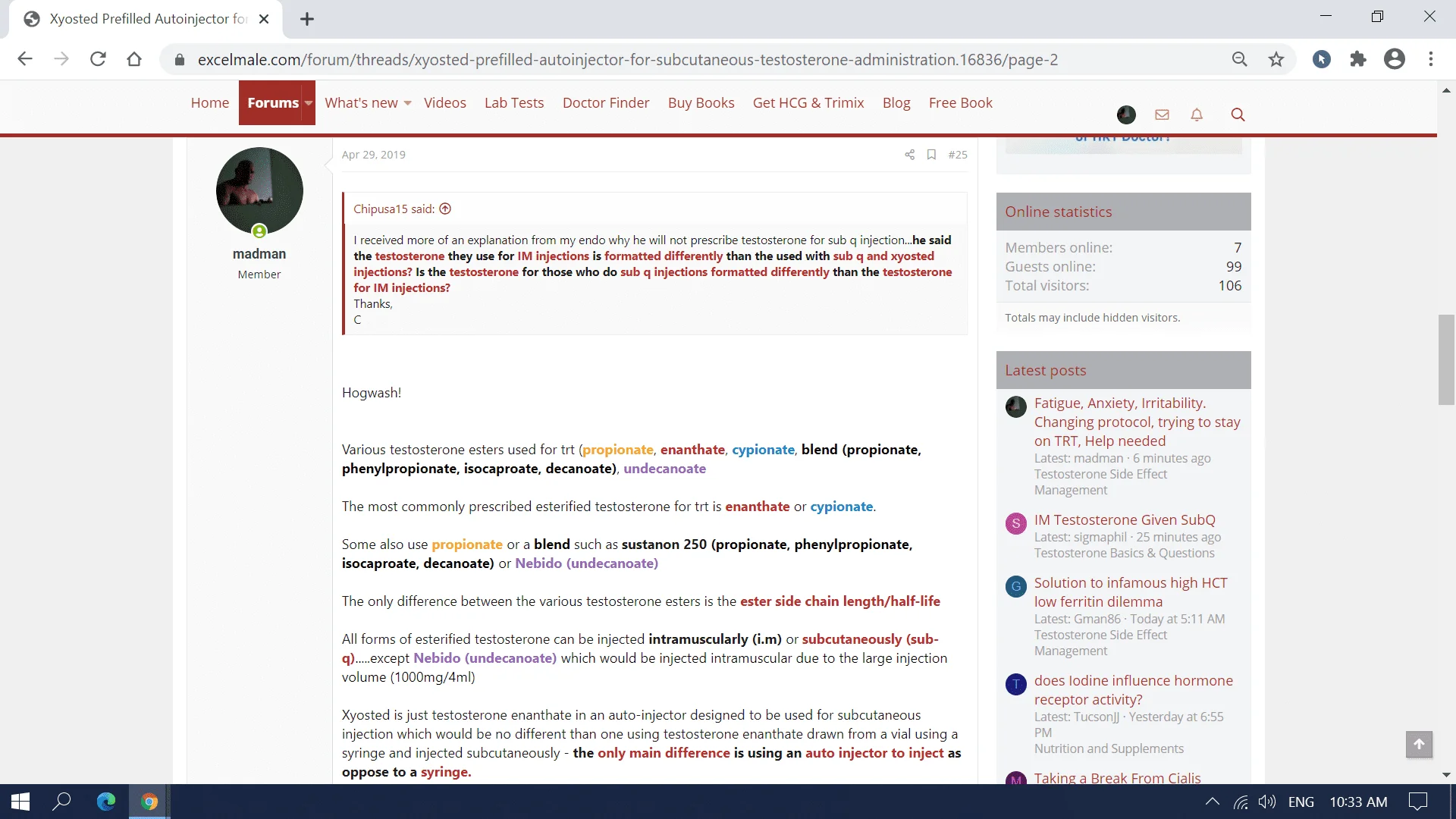The width and height of the screenshot is (1456, 819).
Task: Open the IM Testosterone Given SubQ thread
Action: [1124, 519]
